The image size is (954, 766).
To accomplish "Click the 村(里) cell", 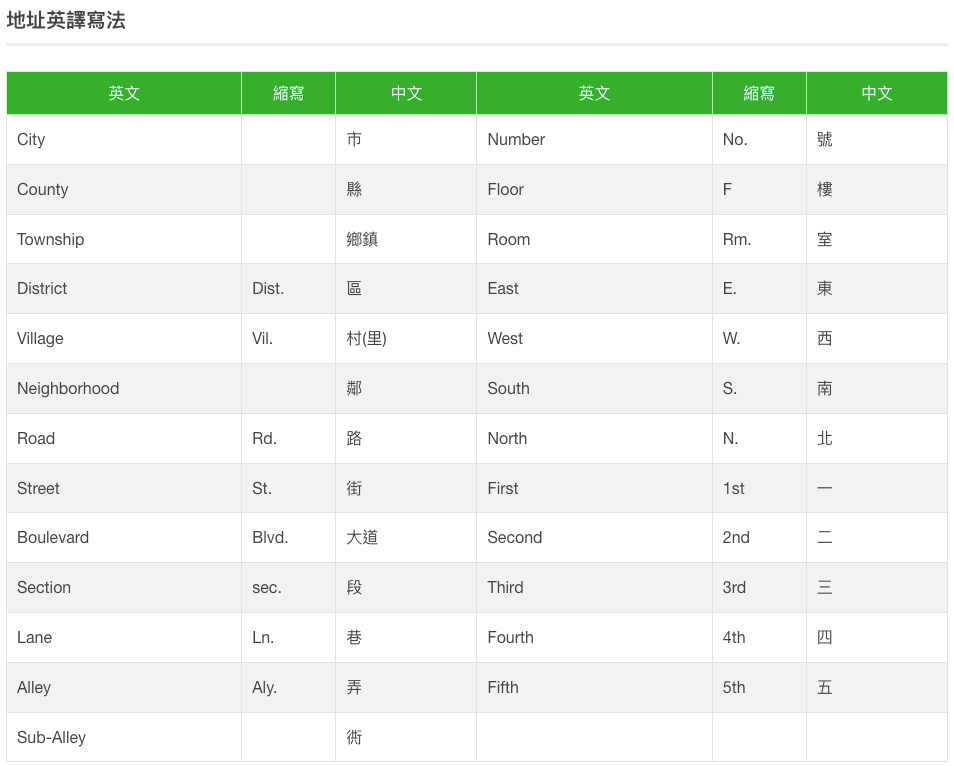I will (366, 338).
